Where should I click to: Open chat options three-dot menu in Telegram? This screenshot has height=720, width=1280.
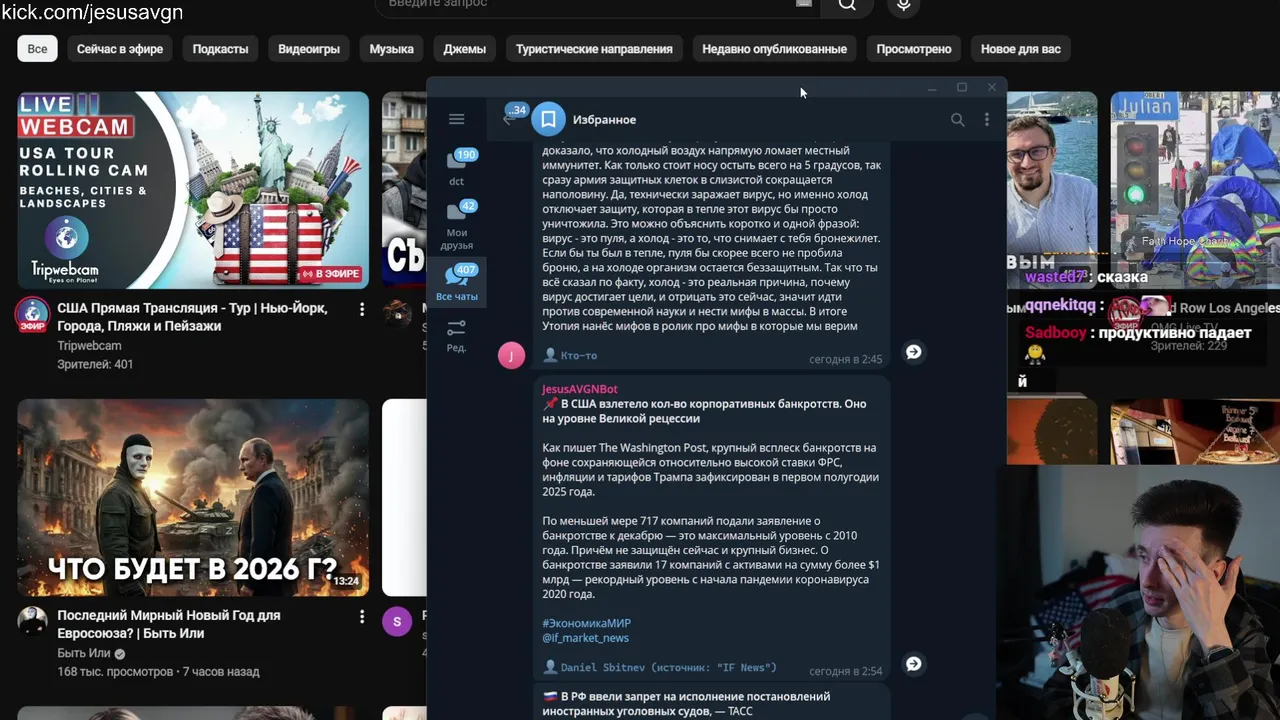pos(986,120)
